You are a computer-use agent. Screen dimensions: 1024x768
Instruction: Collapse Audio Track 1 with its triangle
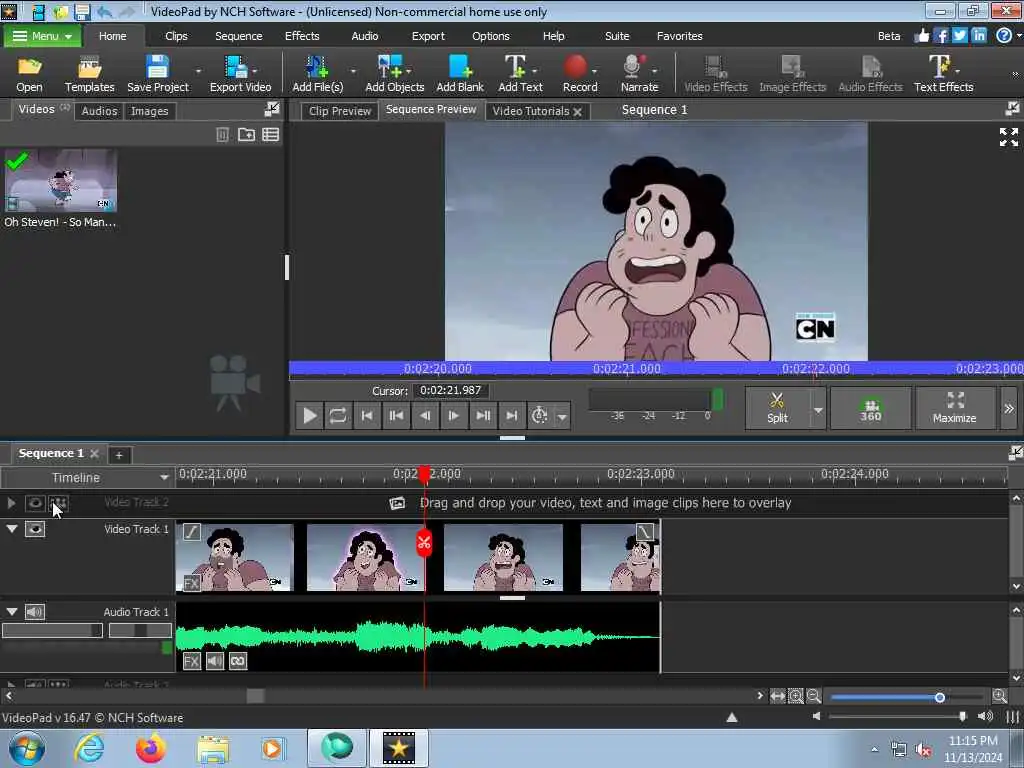[x=12, y=611]
